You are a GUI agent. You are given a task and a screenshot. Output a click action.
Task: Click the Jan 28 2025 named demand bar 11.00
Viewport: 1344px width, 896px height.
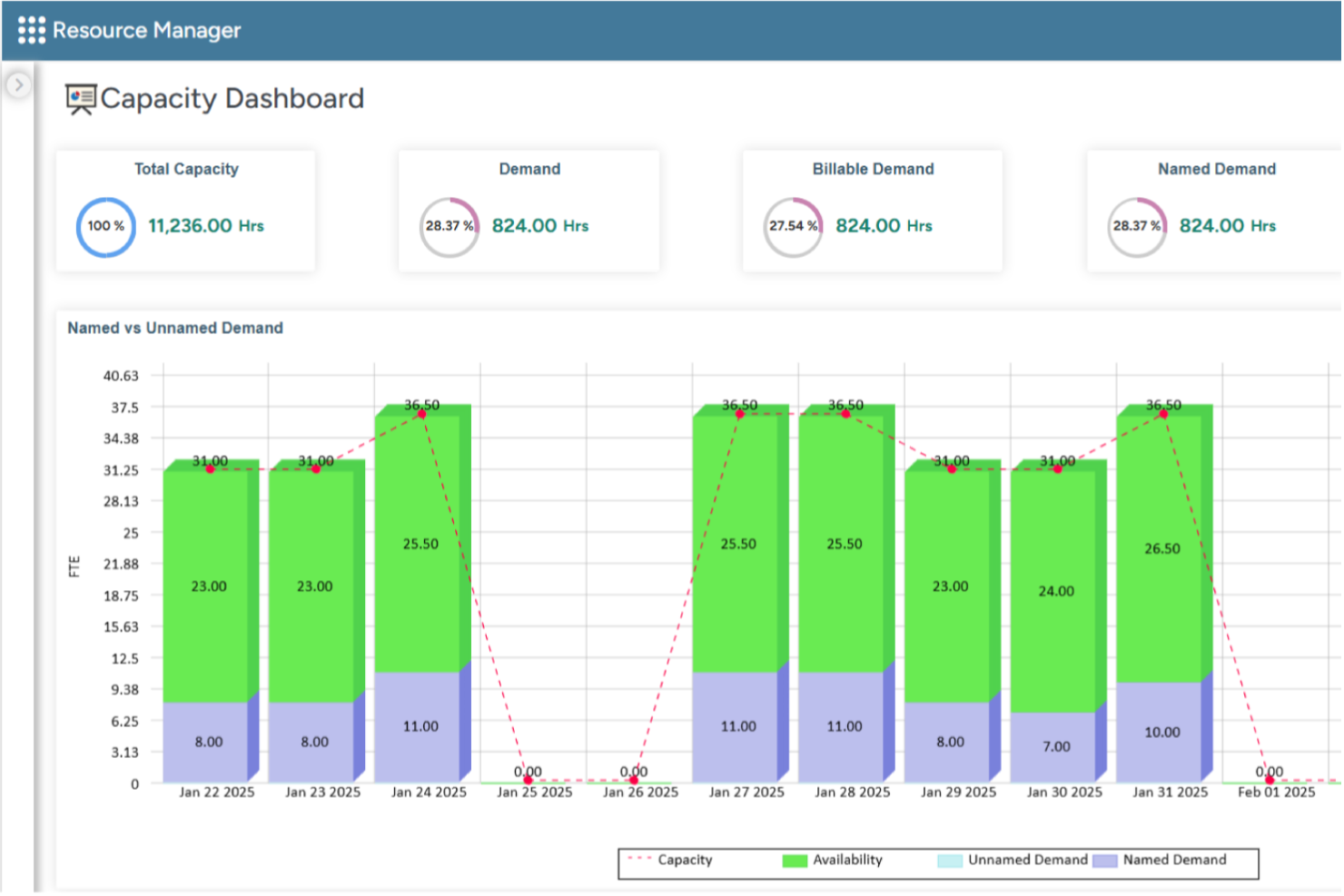[x=842, y=727]
